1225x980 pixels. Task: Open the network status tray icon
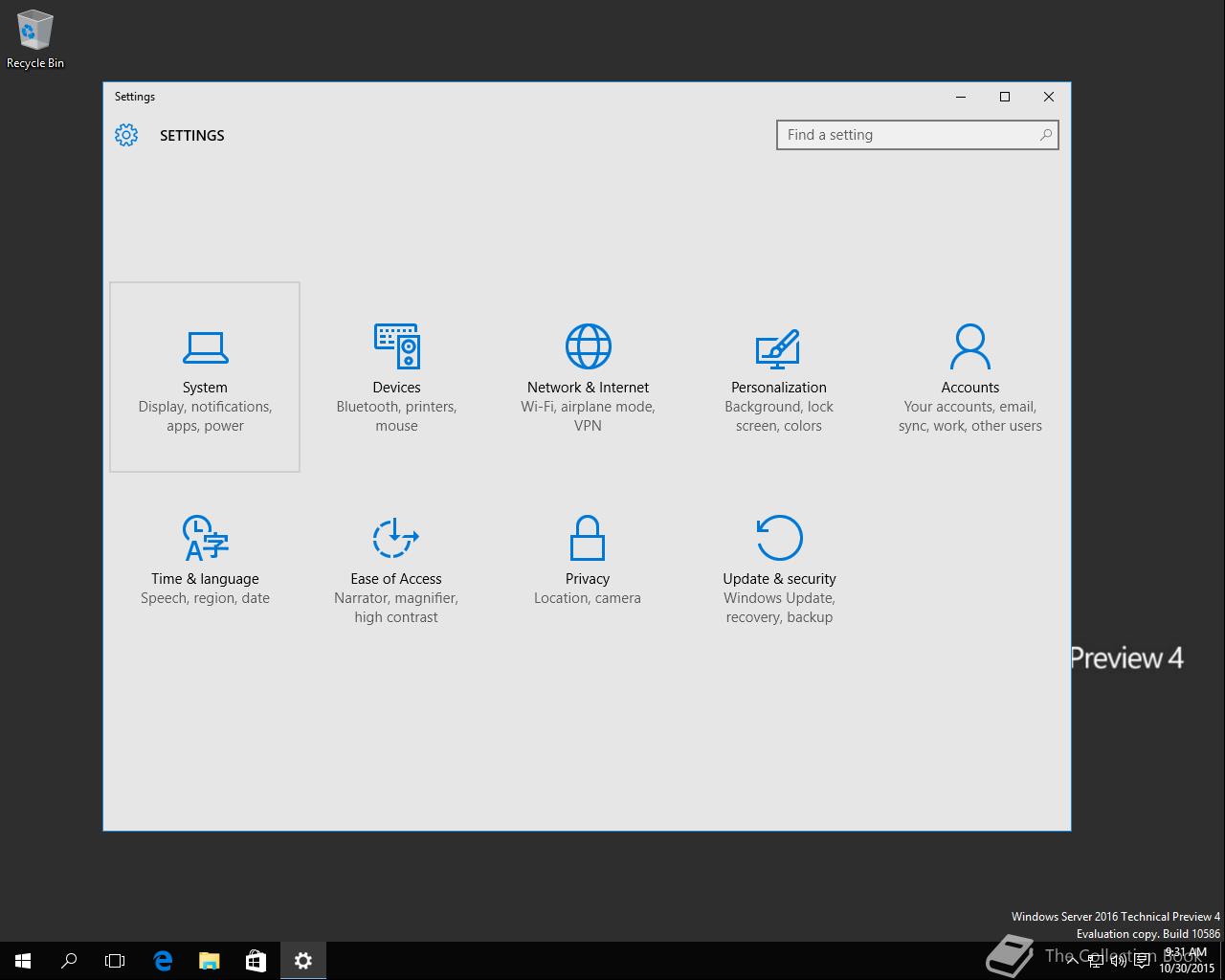click(x=1096, y=961)
